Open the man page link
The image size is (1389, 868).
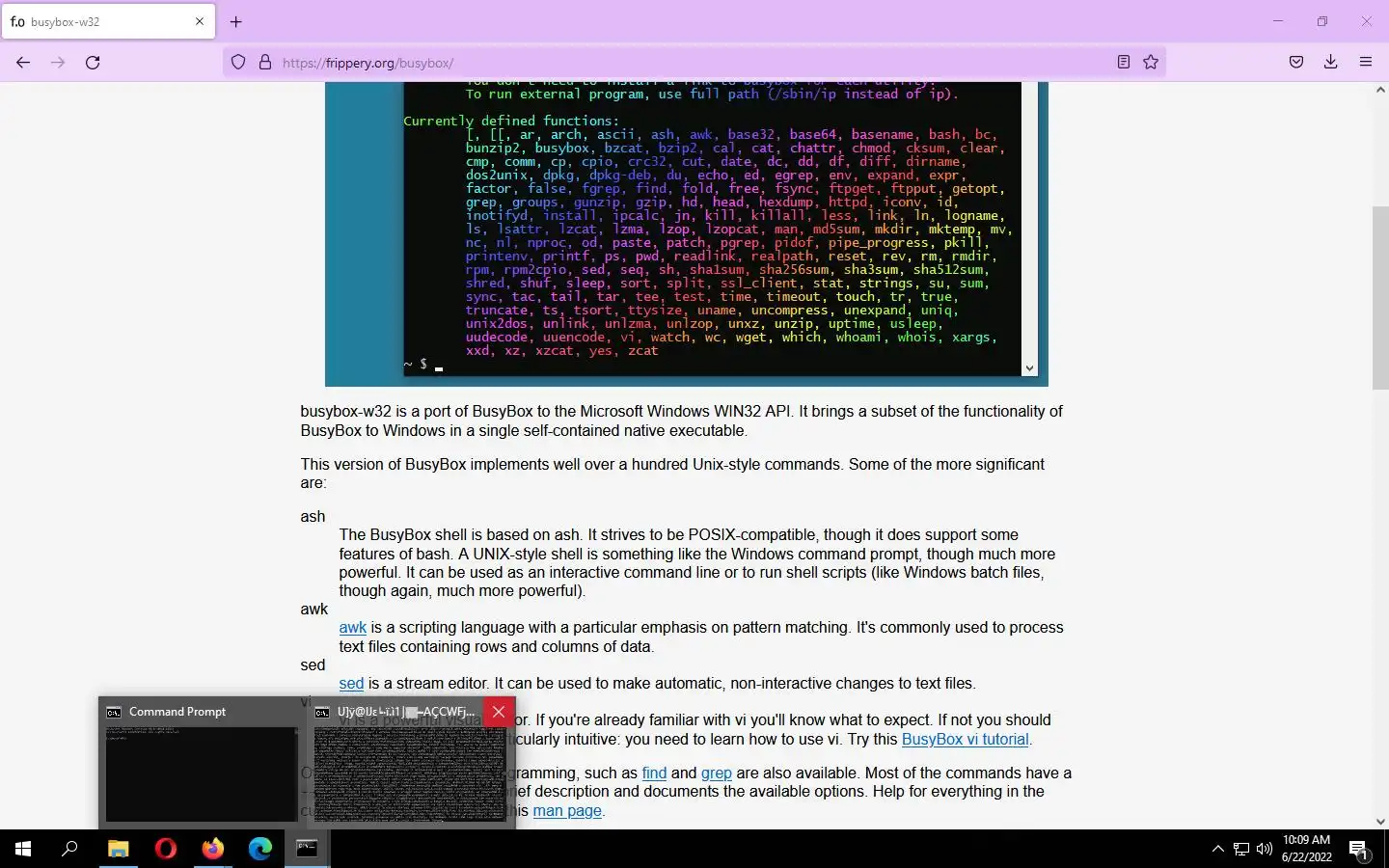coord(567,811)
